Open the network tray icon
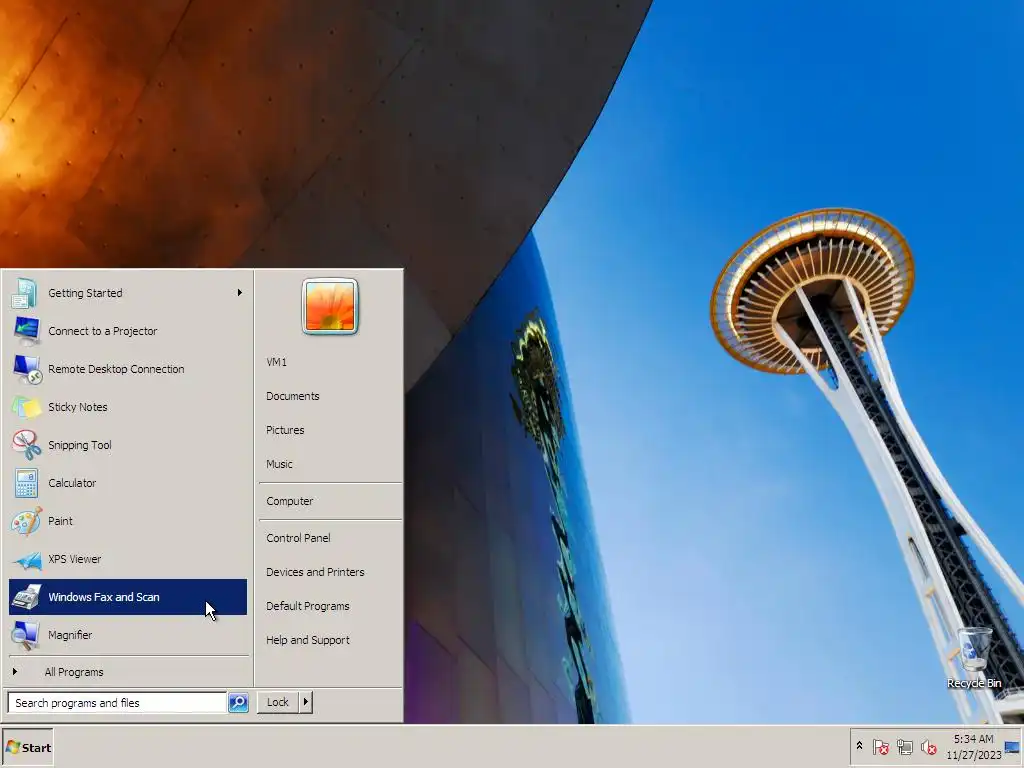This screenshot has width=1024, height=768. pyautogui.click(x=904, y=746)
